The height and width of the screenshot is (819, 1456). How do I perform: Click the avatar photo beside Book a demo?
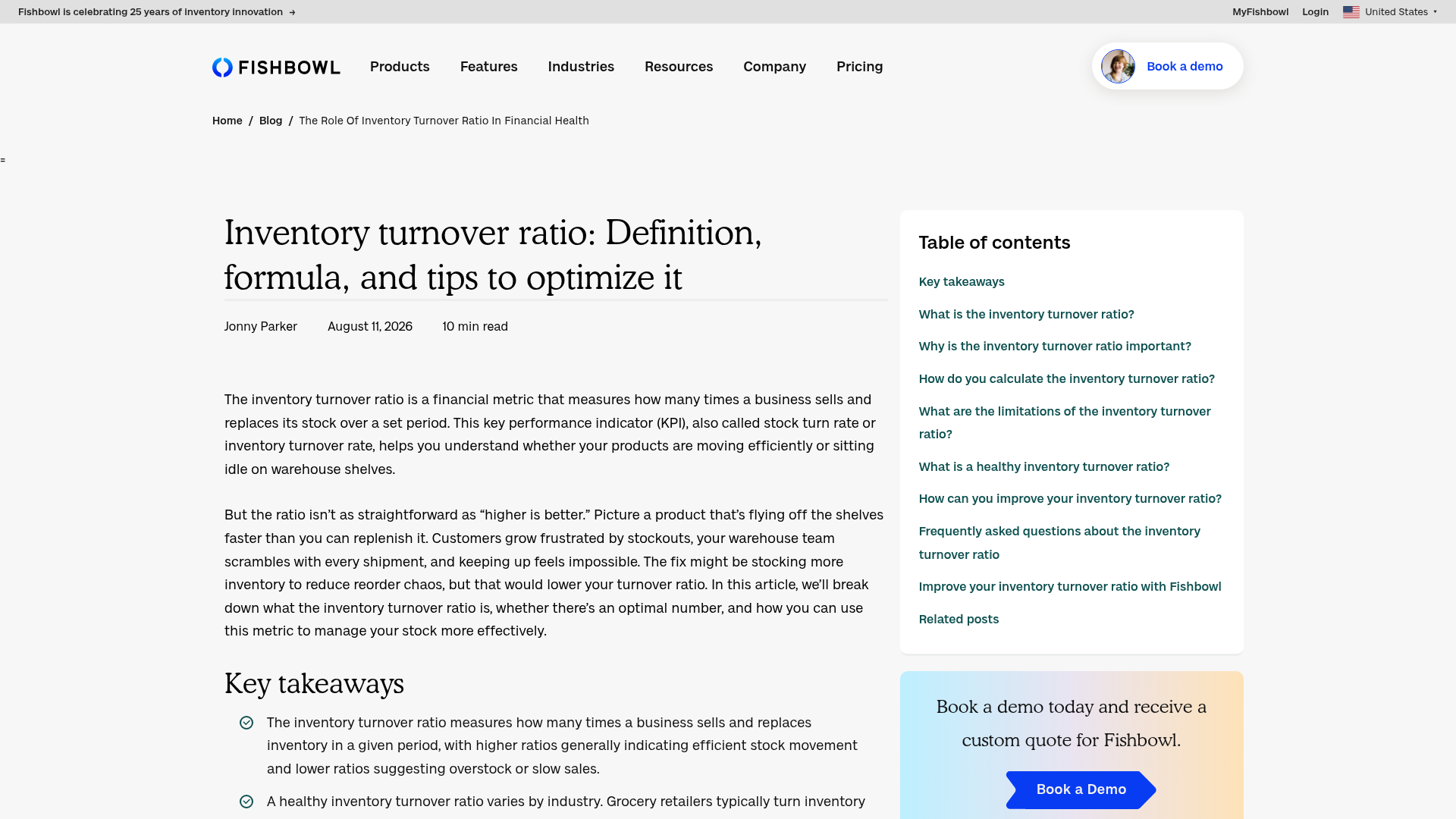1118,67
